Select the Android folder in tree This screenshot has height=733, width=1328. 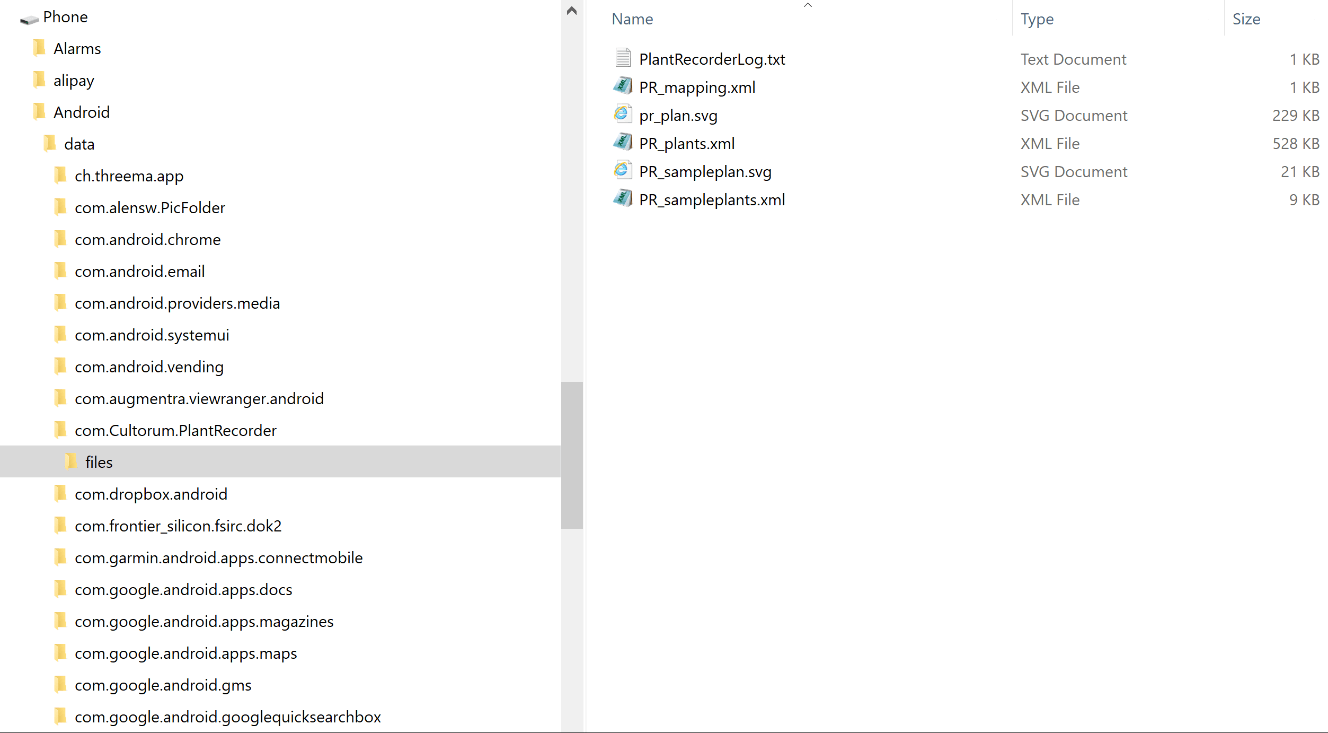tap(81, 112)
